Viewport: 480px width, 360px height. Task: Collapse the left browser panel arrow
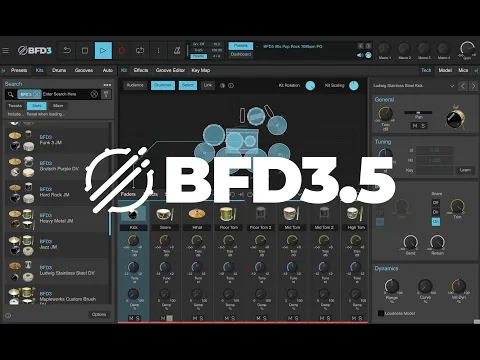[4, 70]
